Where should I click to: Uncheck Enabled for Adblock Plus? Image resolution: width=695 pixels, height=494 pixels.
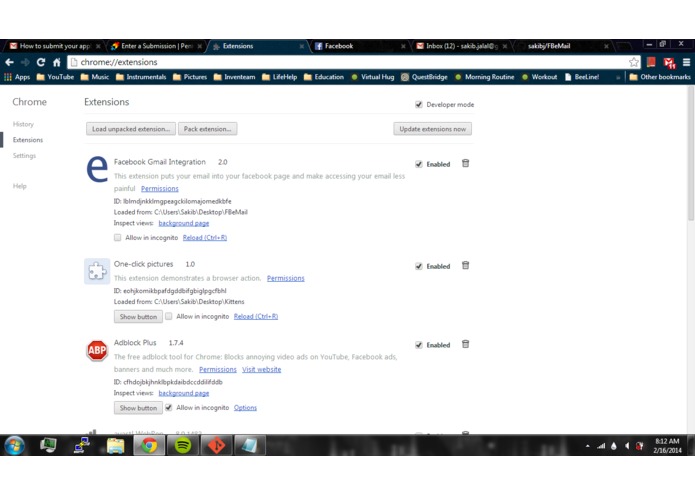pos(418,345)
